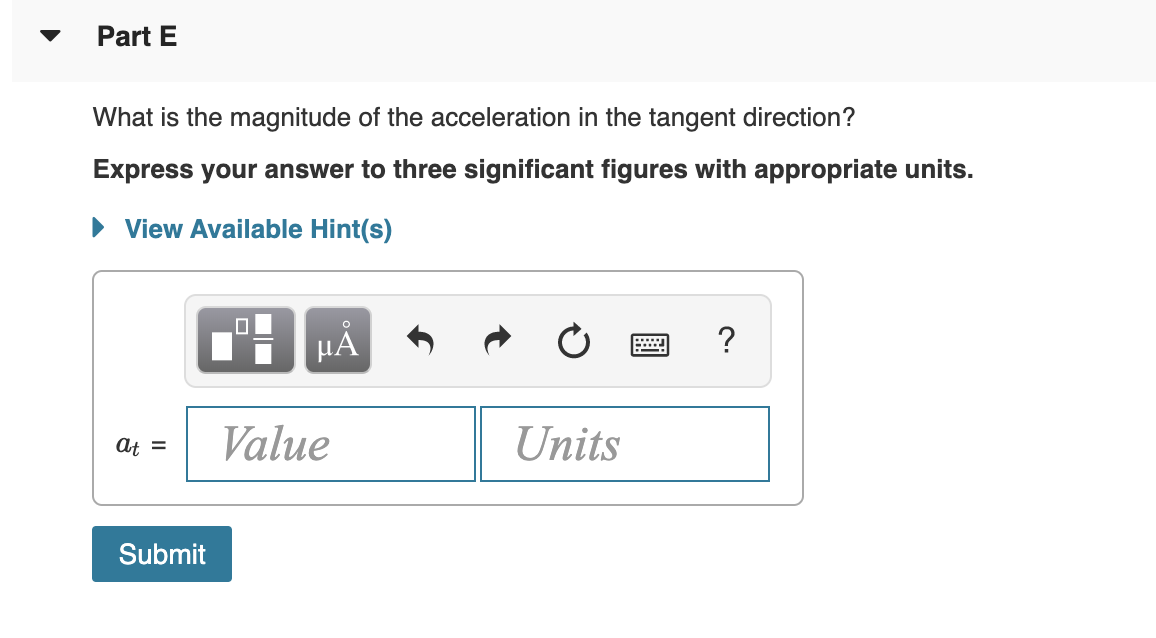The width and height of the screenshot is (1156, 638).
Task: Click the triangle next to Part E
Action: [x=49, y=35]
